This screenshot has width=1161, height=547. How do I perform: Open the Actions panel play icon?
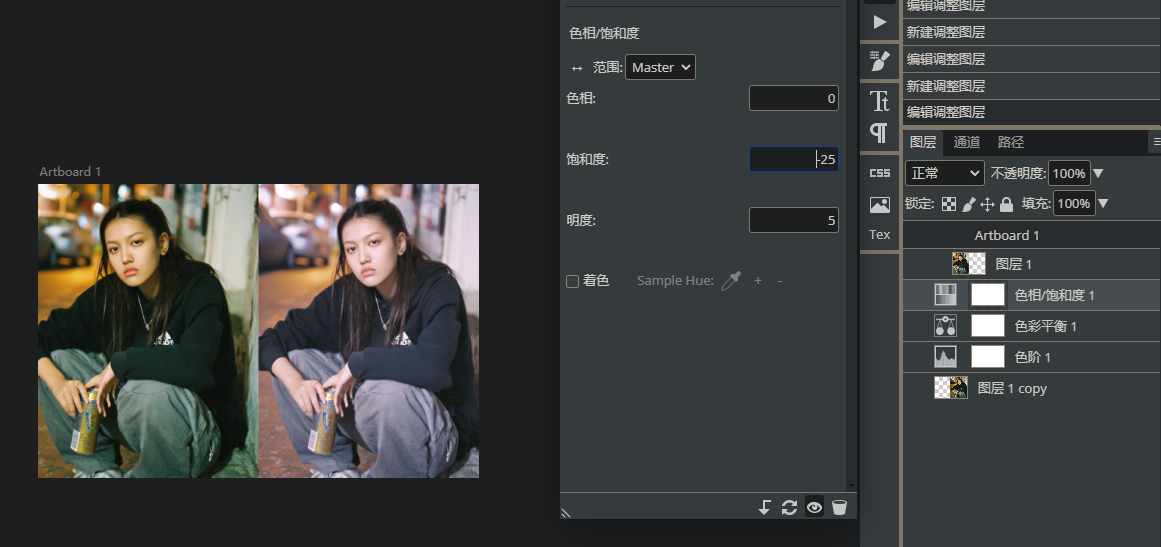[880, 22]
